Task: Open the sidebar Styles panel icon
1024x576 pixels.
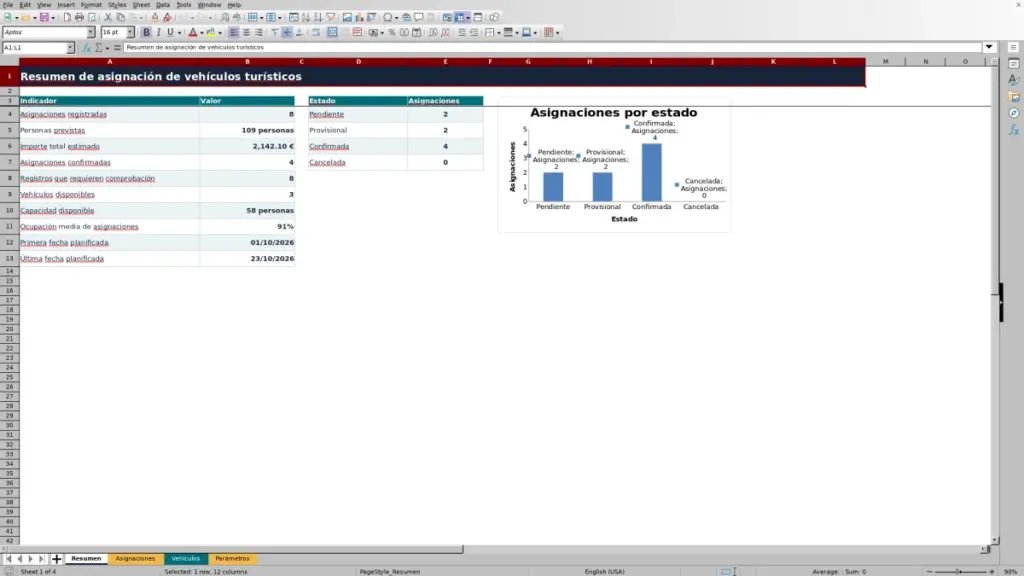Action: [x=1014, y=80]
